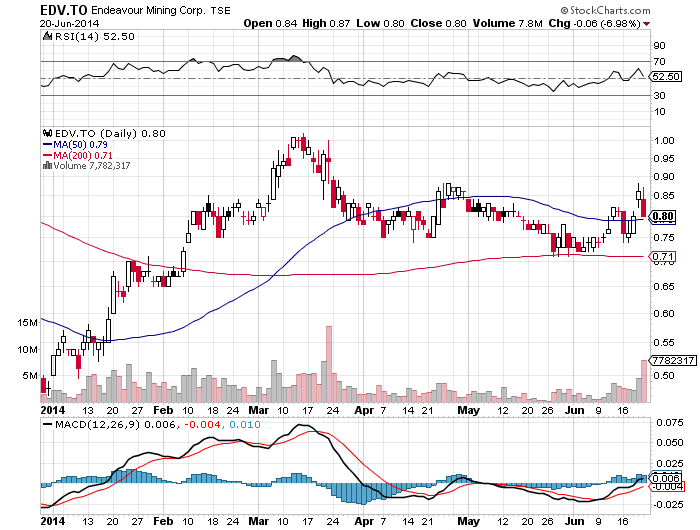Viewport: 700px width, 530px height.
Task: Click the 0.075 MACD axis label
Action: click(669, 422)
